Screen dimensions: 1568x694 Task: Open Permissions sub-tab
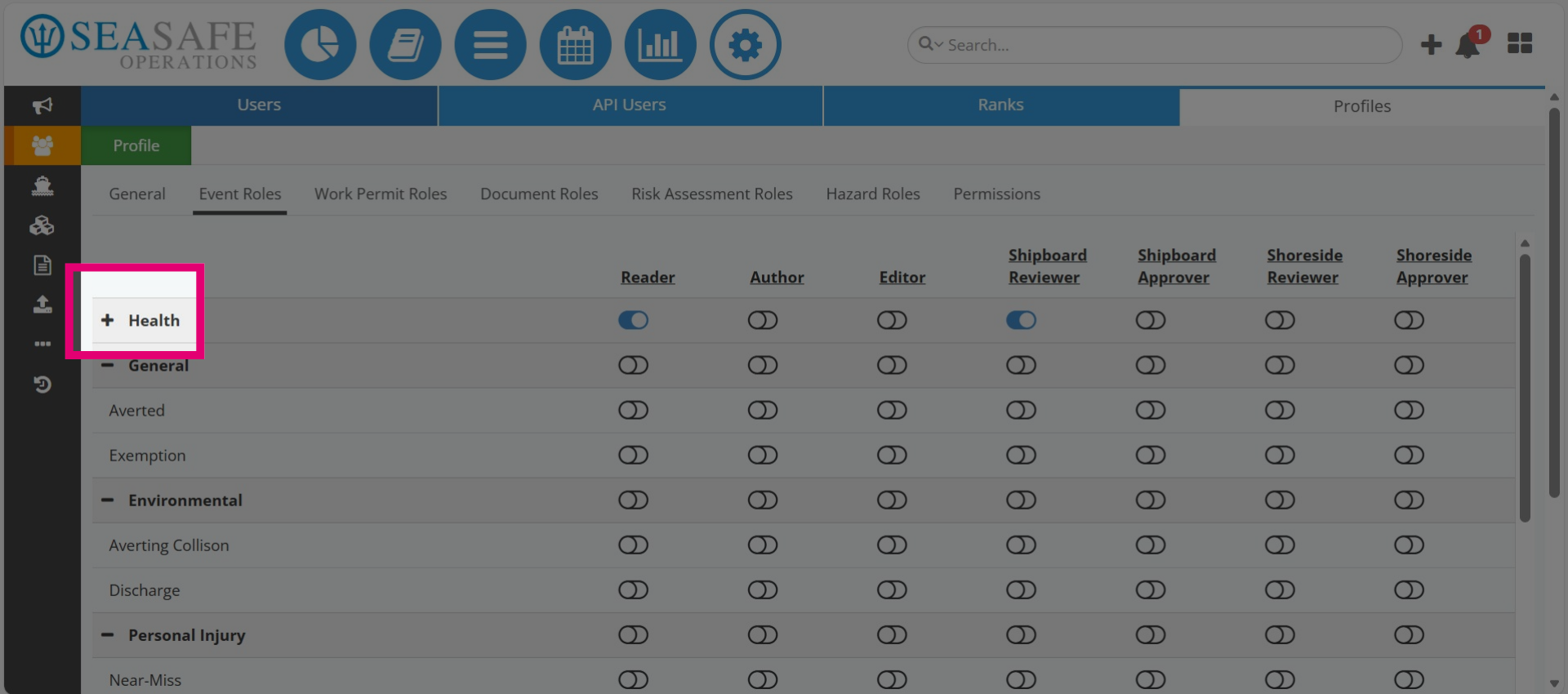(x=997, y=194)
